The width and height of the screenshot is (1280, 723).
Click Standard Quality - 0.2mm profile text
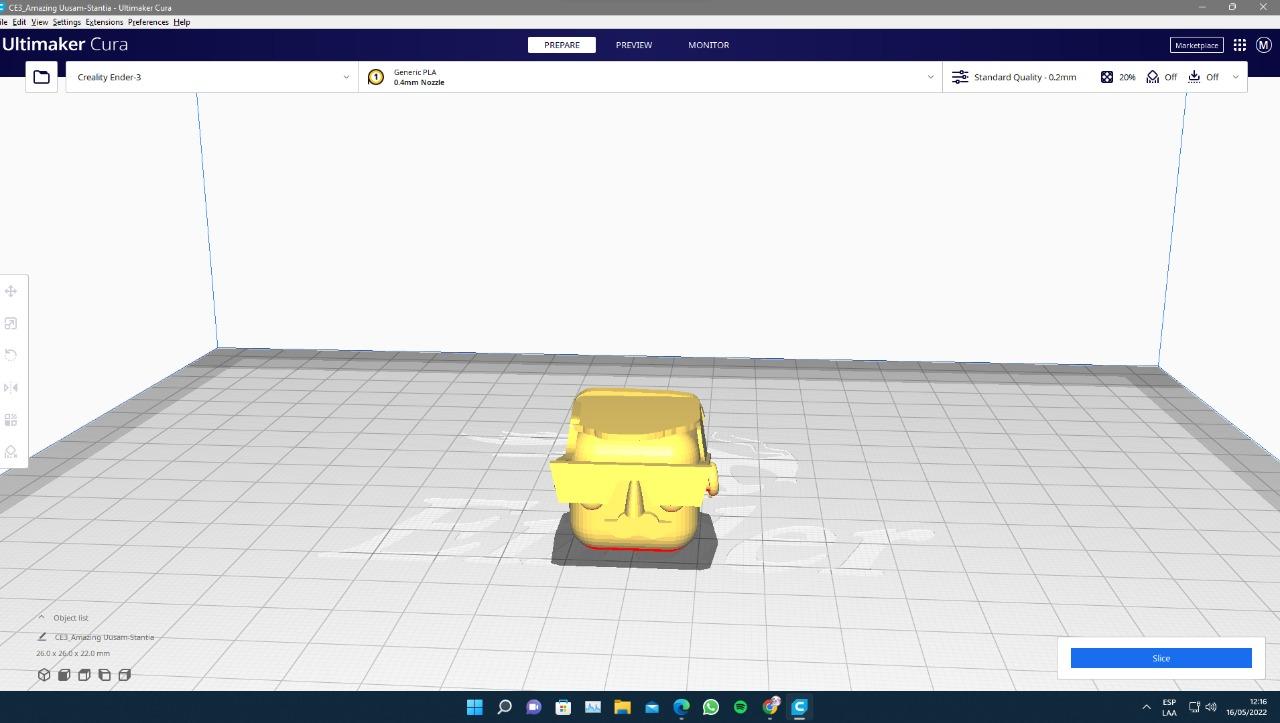[x=1025, y=77]
